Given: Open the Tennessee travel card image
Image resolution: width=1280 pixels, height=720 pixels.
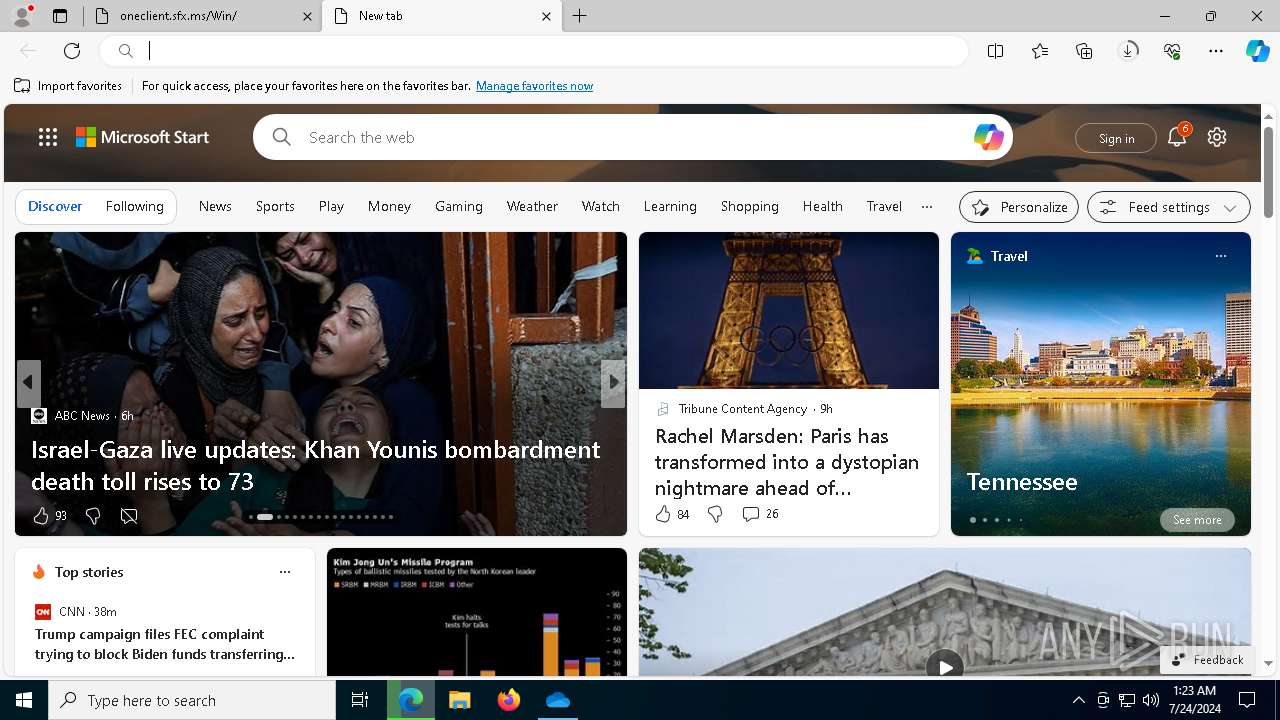Looking at the screenshot, I should coord(1101,383).
